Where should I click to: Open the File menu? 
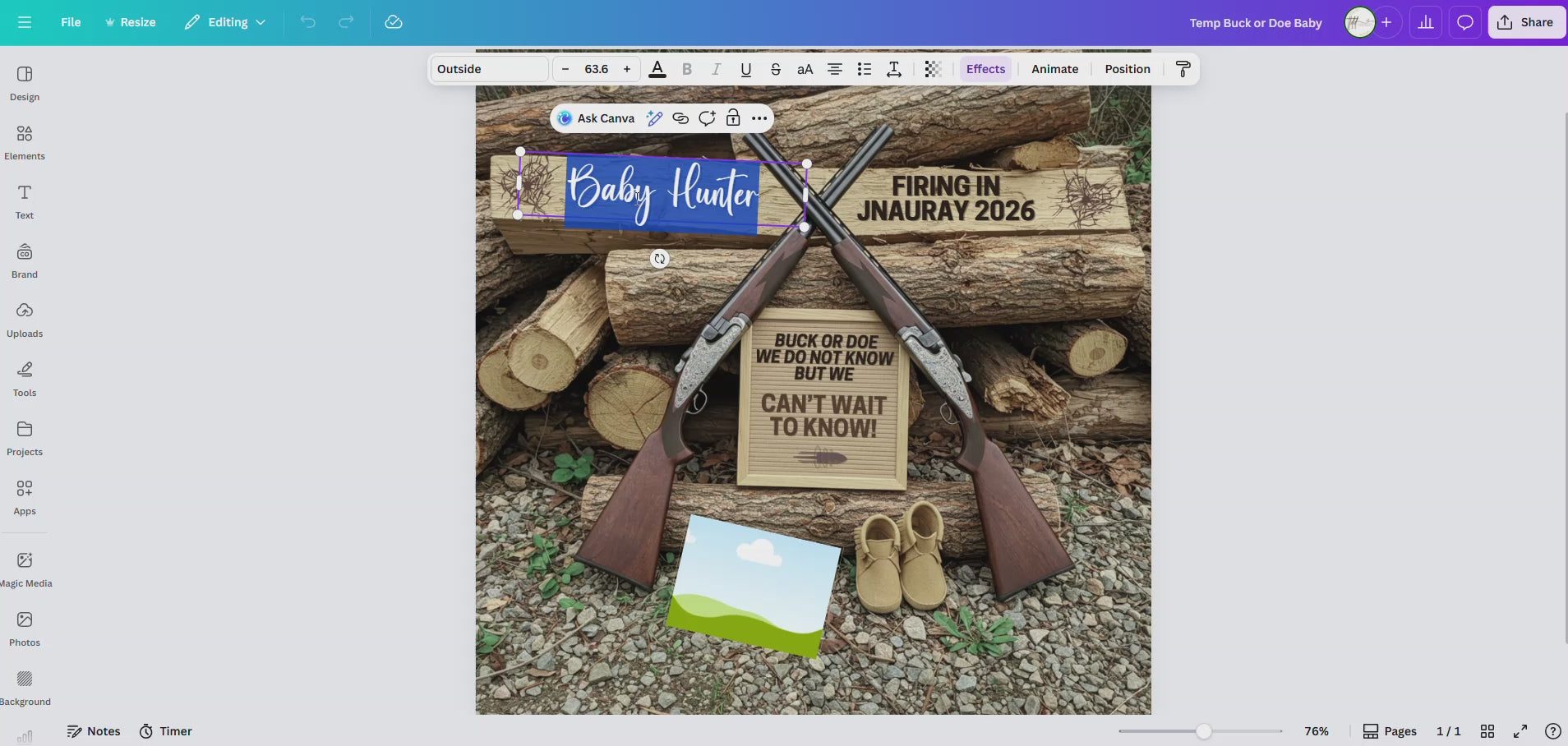click(x=71, y=22)
